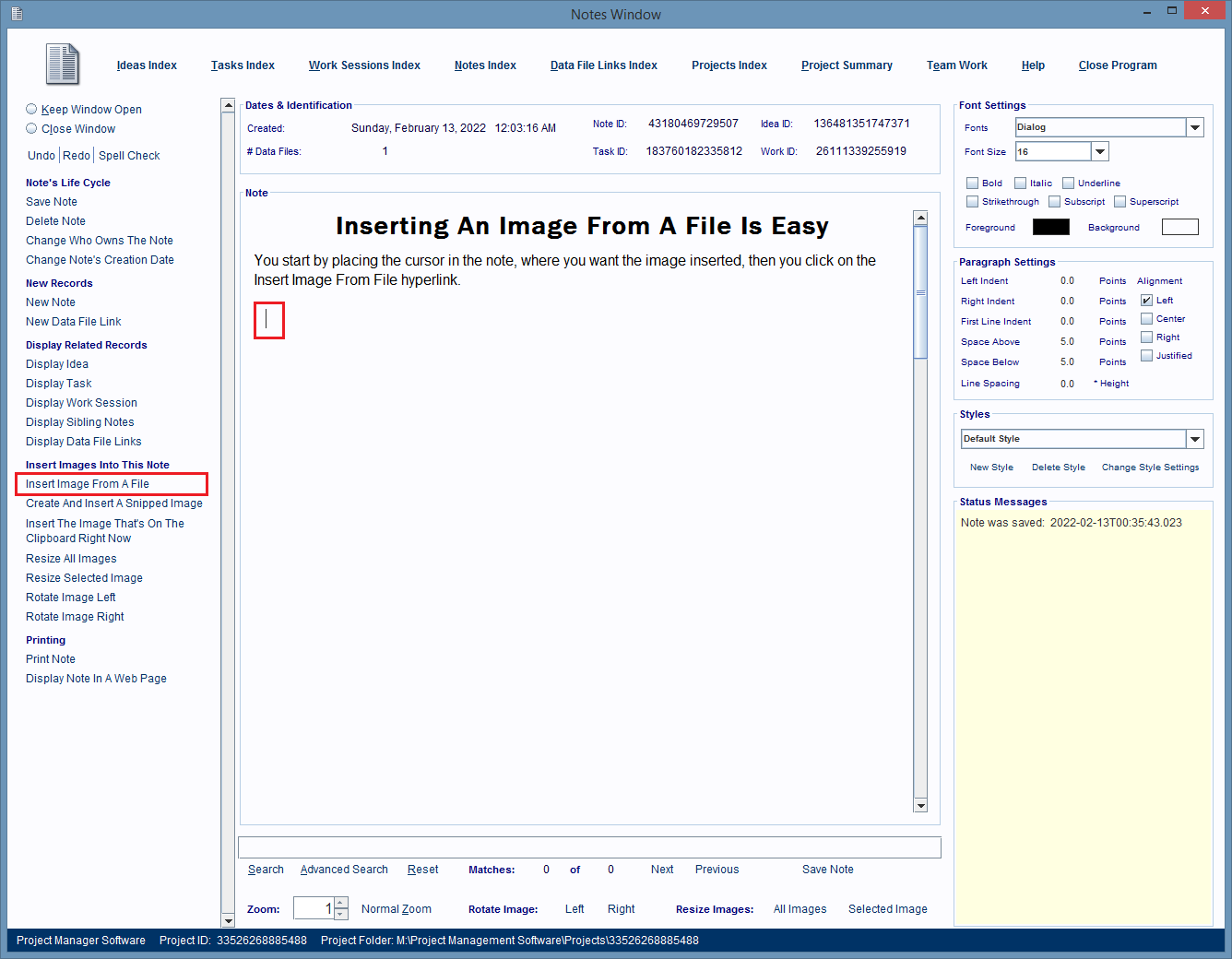
Task: Click Previous match link
Action: click(717, 870)
